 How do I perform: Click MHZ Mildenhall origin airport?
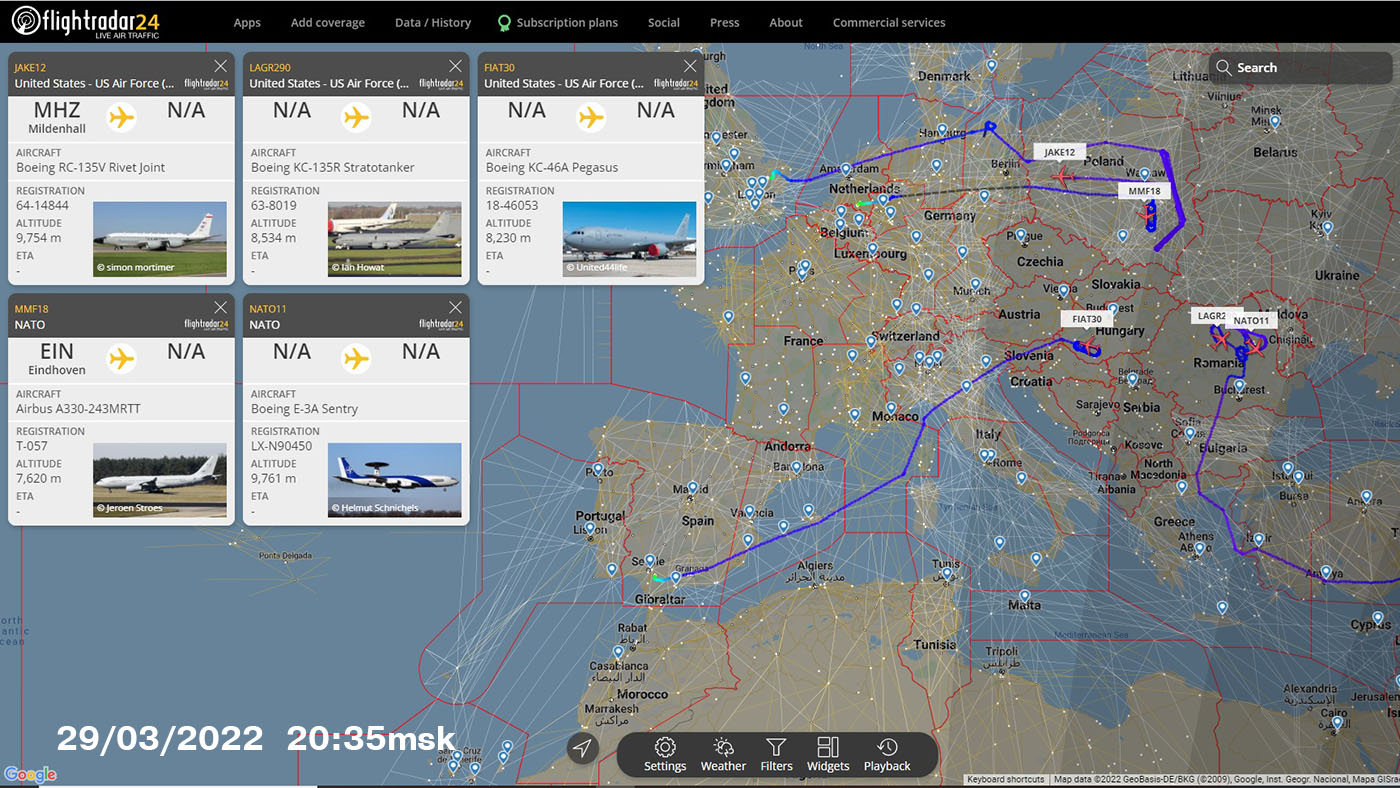pyautogui.click(x=57, y=116)
